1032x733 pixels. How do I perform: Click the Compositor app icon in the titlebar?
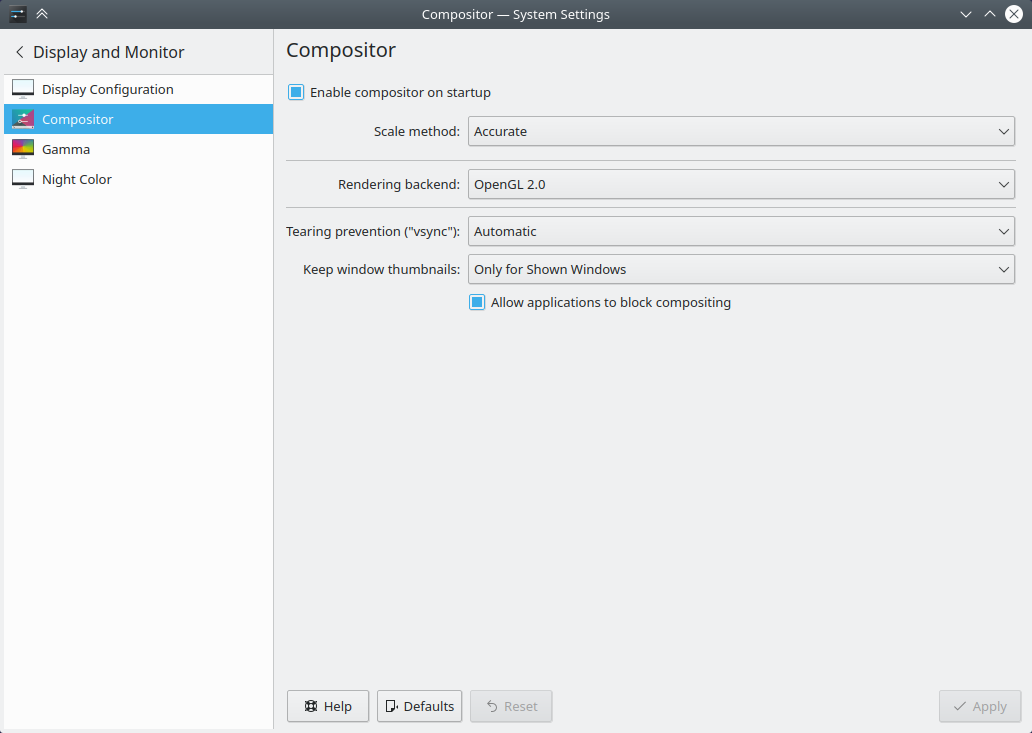(16, 14)
